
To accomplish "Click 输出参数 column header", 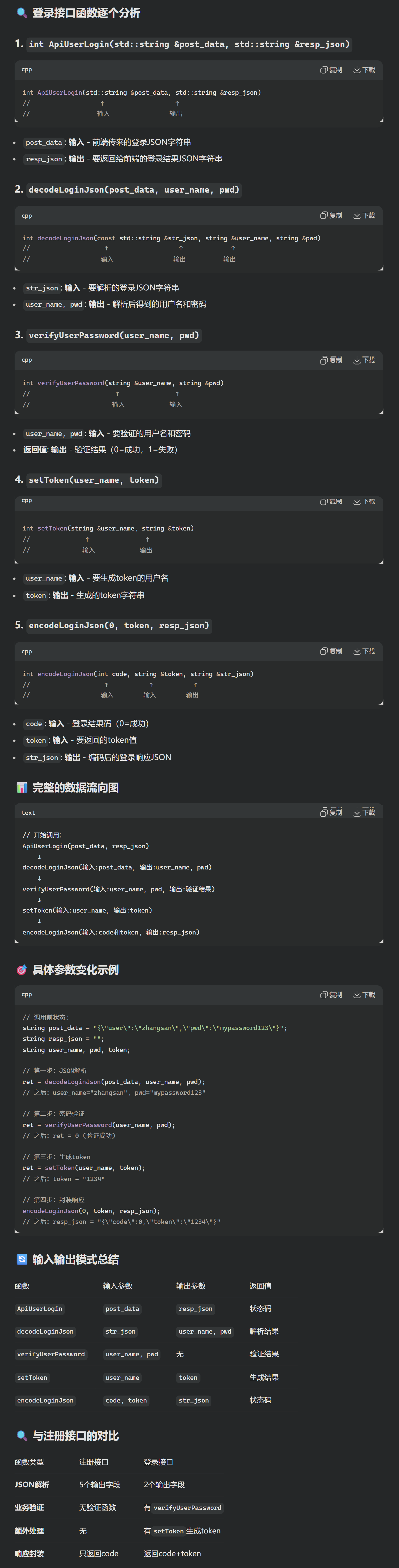I will (191, 1286).
